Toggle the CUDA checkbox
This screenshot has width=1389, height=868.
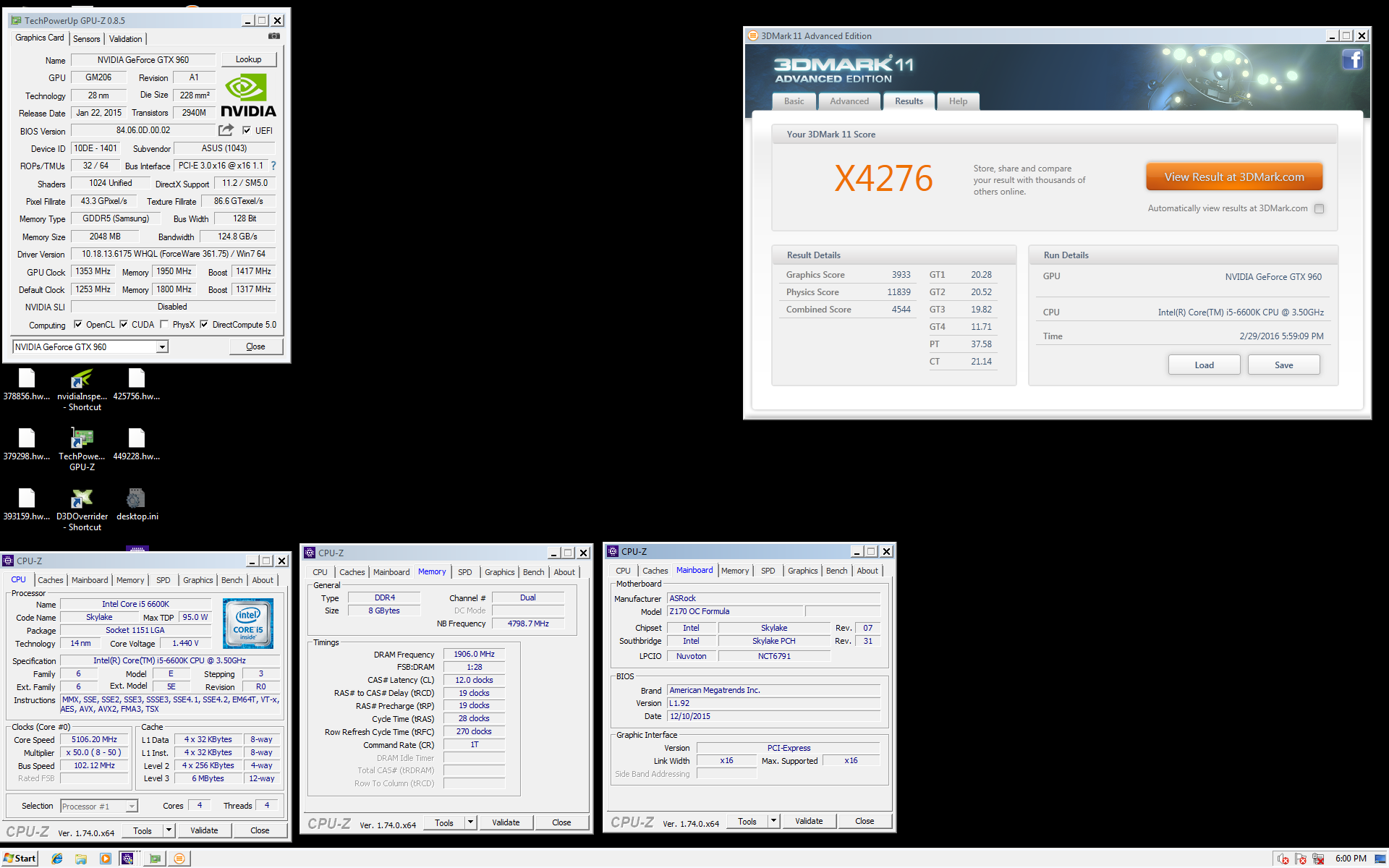point(124,325)
